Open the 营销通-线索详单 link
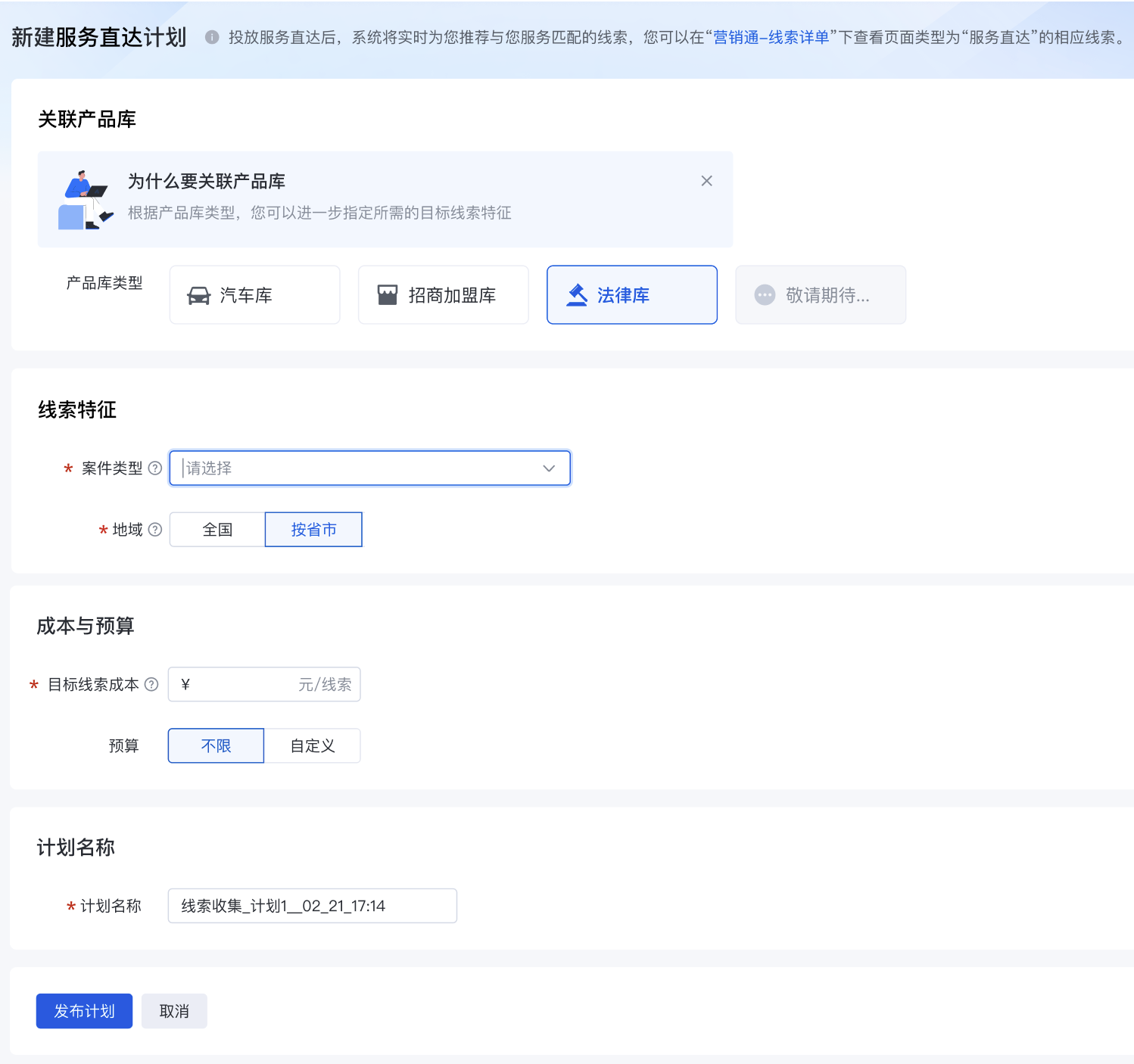 coord(771,37)
